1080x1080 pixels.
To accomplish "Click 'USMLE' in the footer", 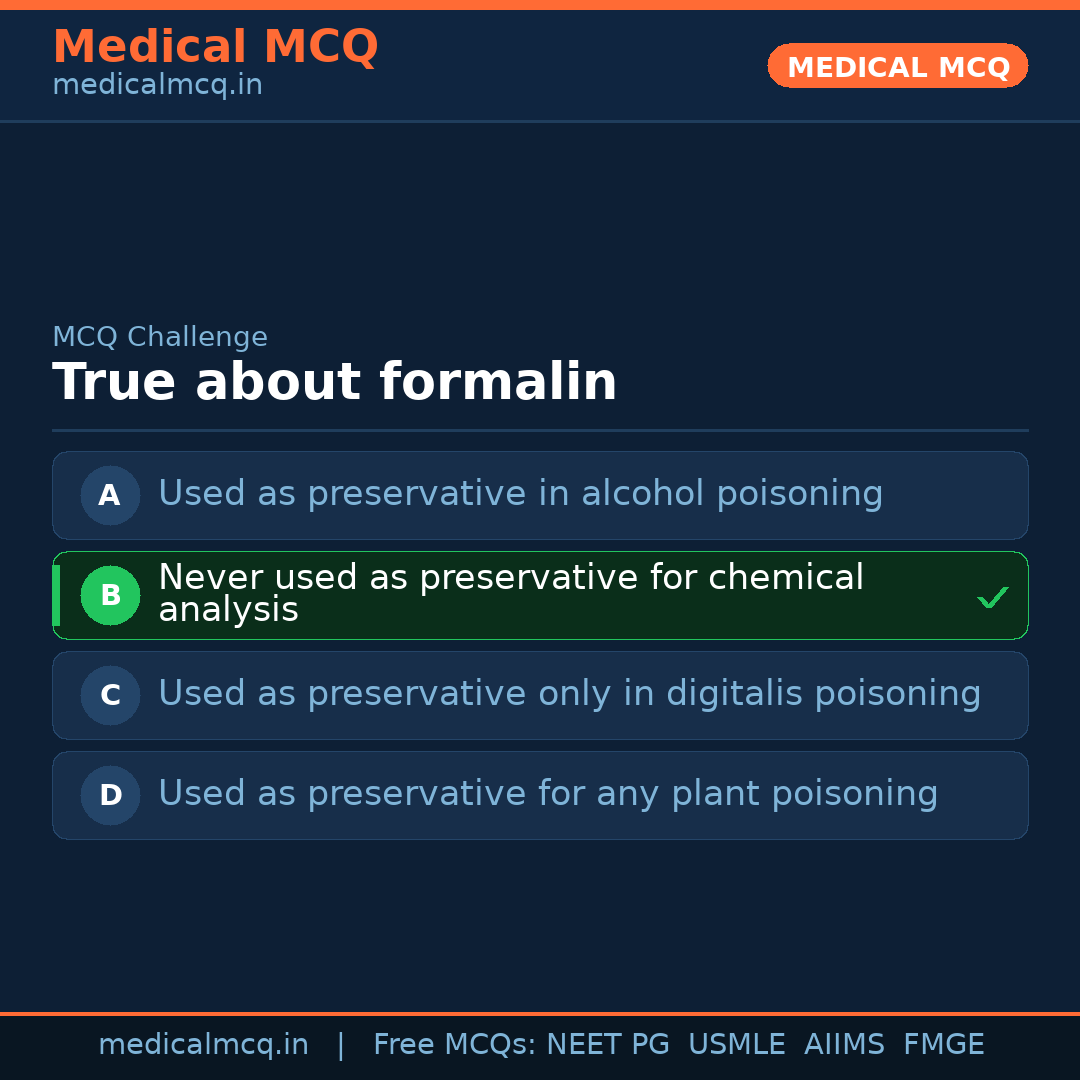I will (x=736, y=1045).
